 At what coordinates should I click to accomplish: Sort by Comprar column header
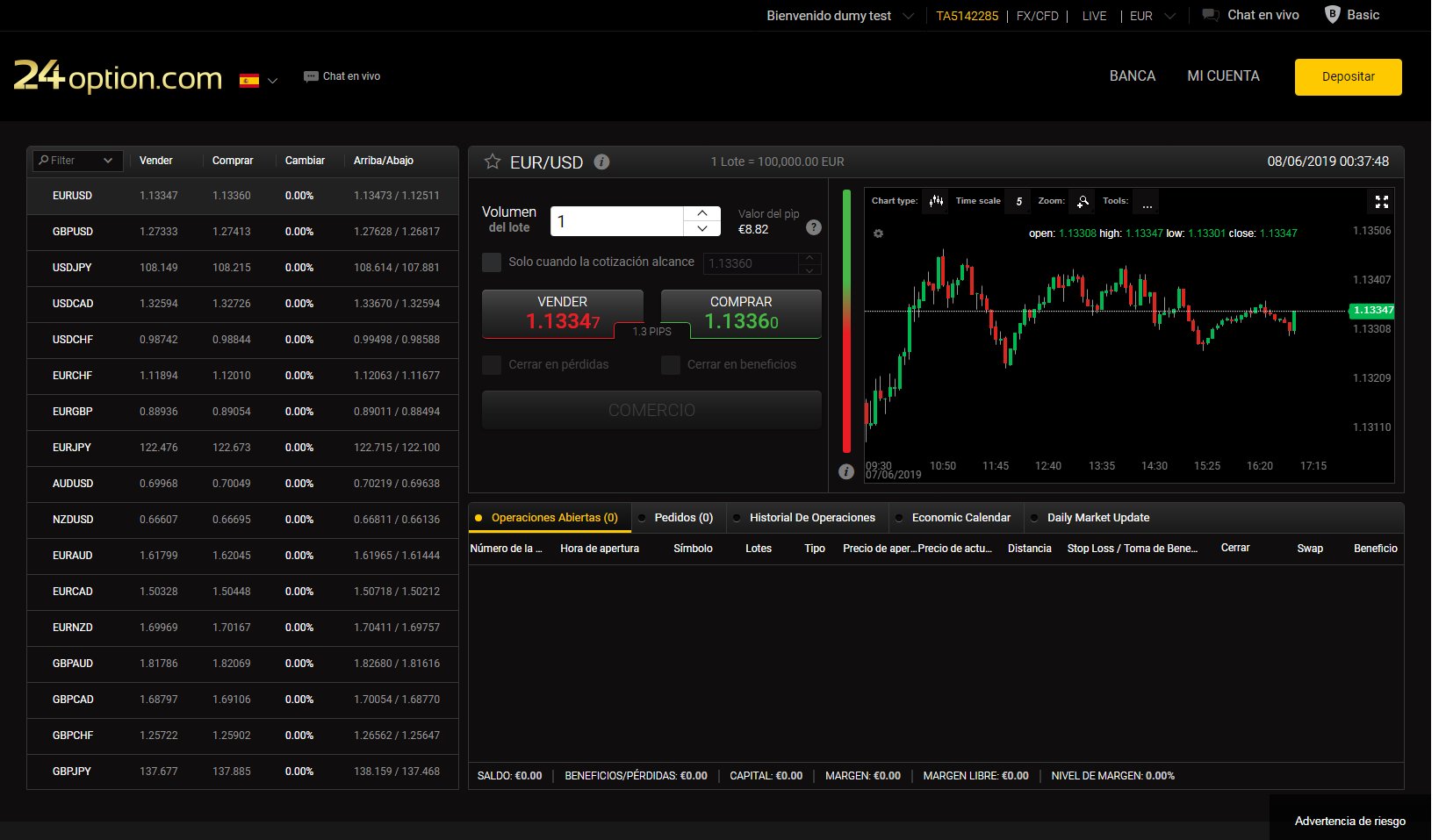click(233, 161)
